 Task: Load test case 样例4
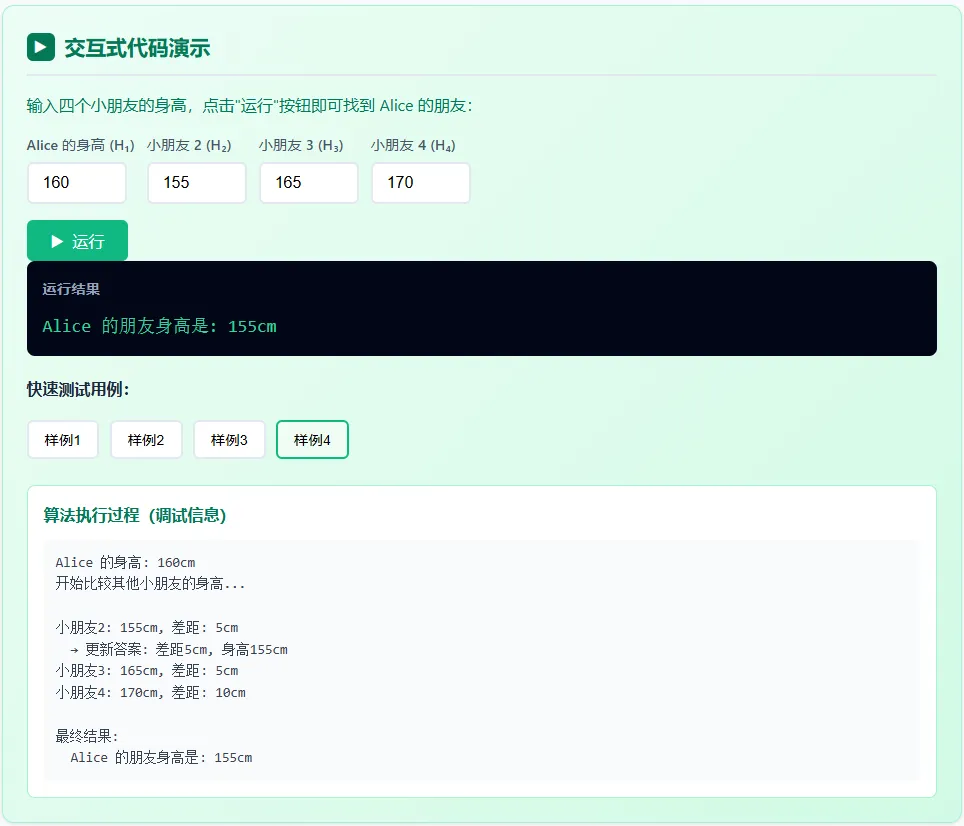(312, 439)
